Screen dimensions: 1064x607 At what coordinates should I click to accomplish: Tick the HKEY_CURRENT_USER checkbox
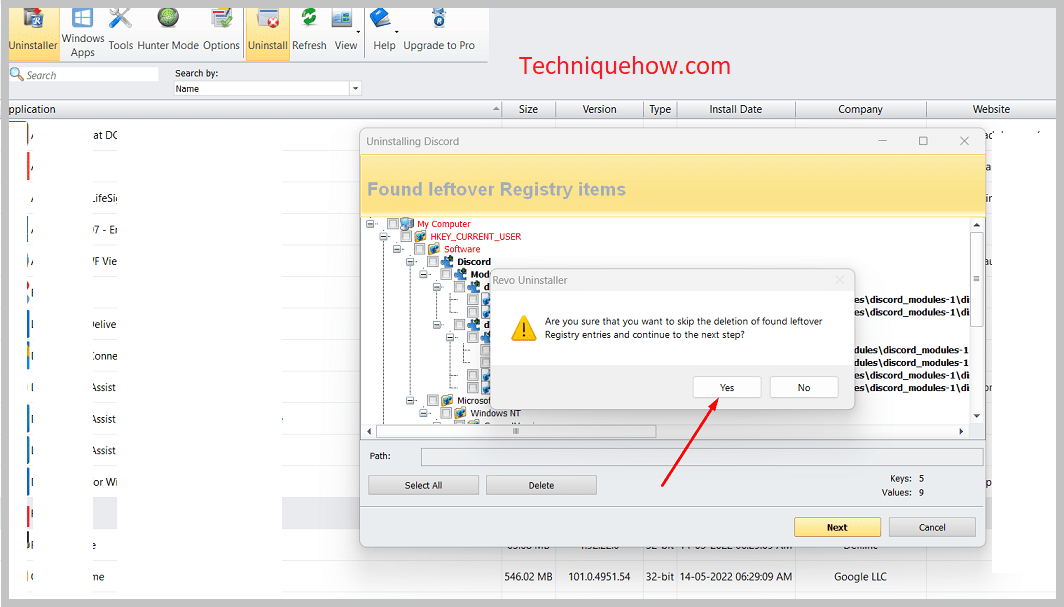click(406, 237)
